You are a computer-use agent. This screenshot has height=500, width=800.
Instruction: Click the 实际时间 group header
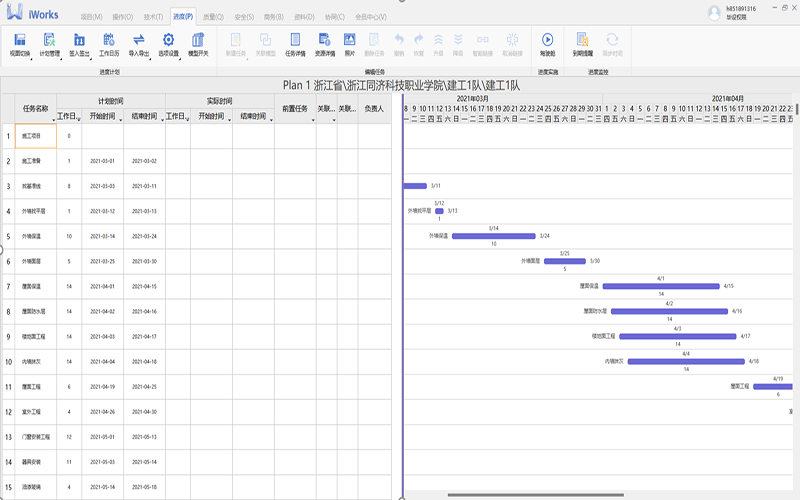coord(219,101)
